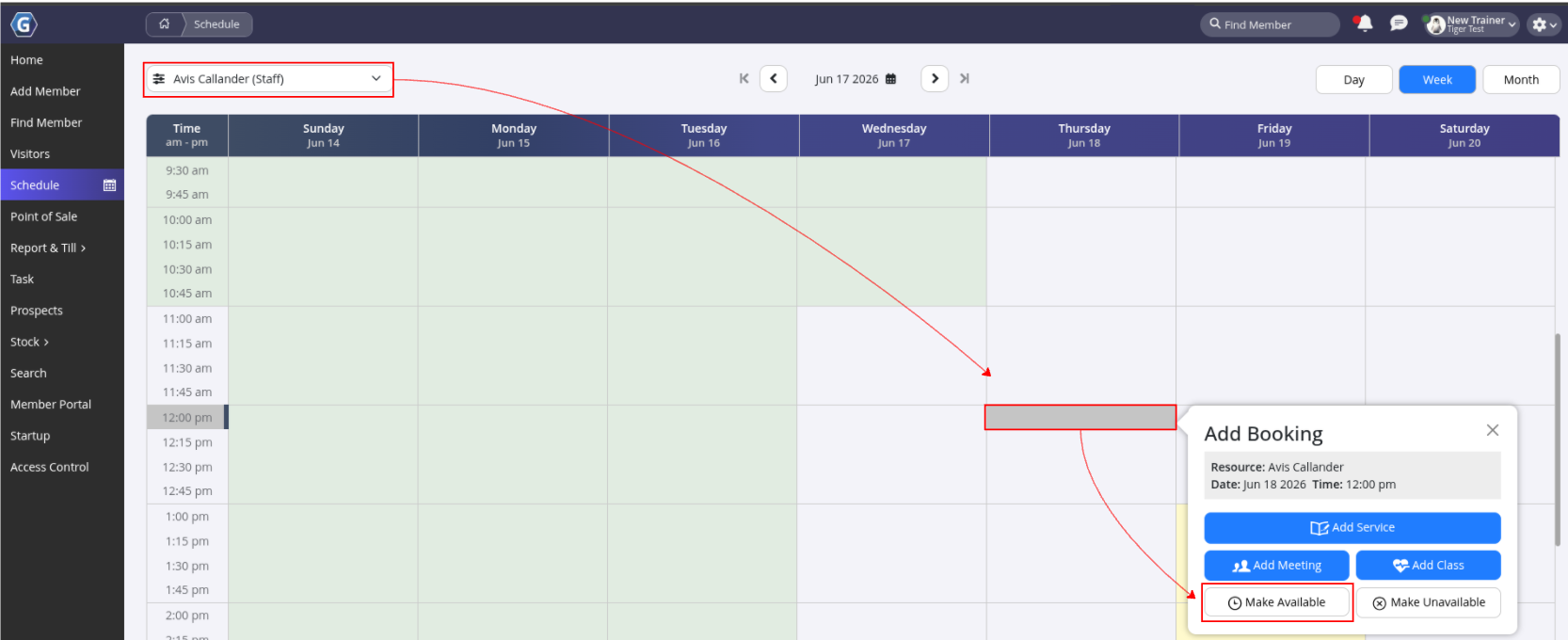Expand the New Trainer user menu
Image resolution: width=1568 pixels, height=640 pixels.
coord(1471,24)
